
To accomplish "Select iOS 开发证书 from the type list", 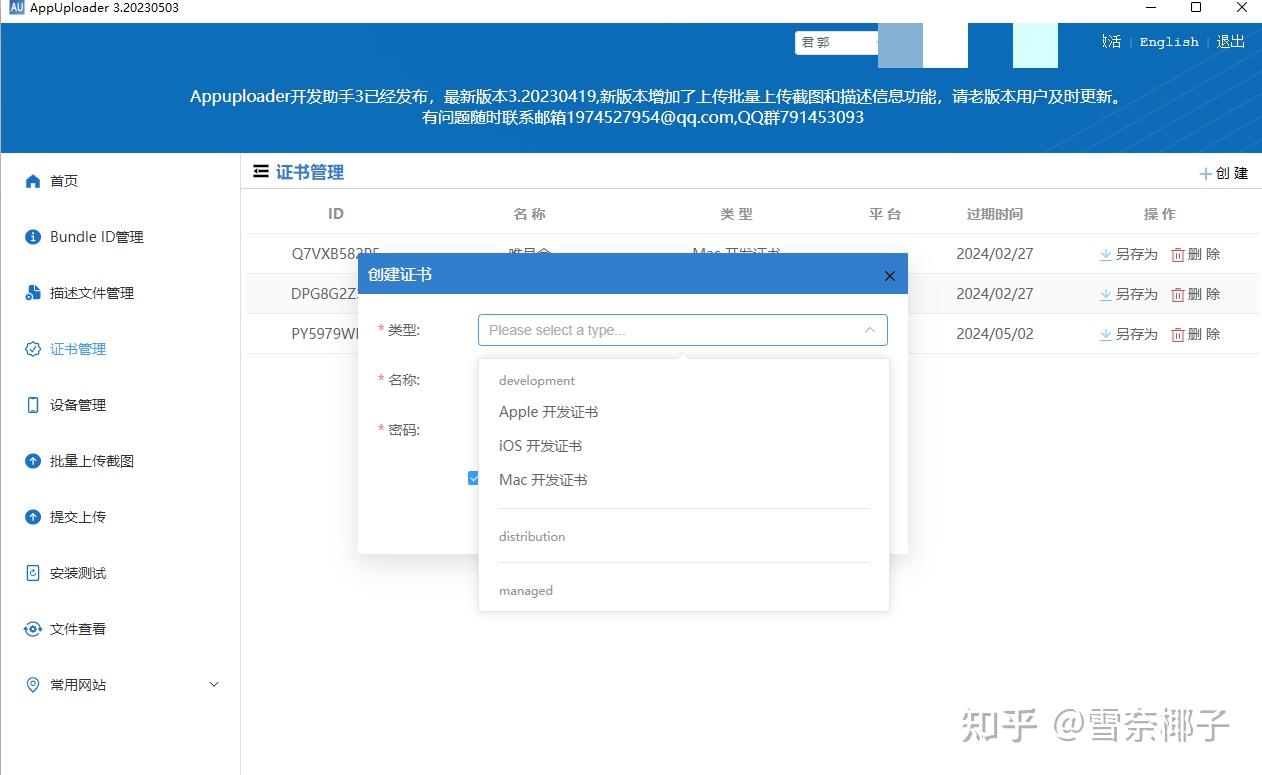I will click(540, 445).
